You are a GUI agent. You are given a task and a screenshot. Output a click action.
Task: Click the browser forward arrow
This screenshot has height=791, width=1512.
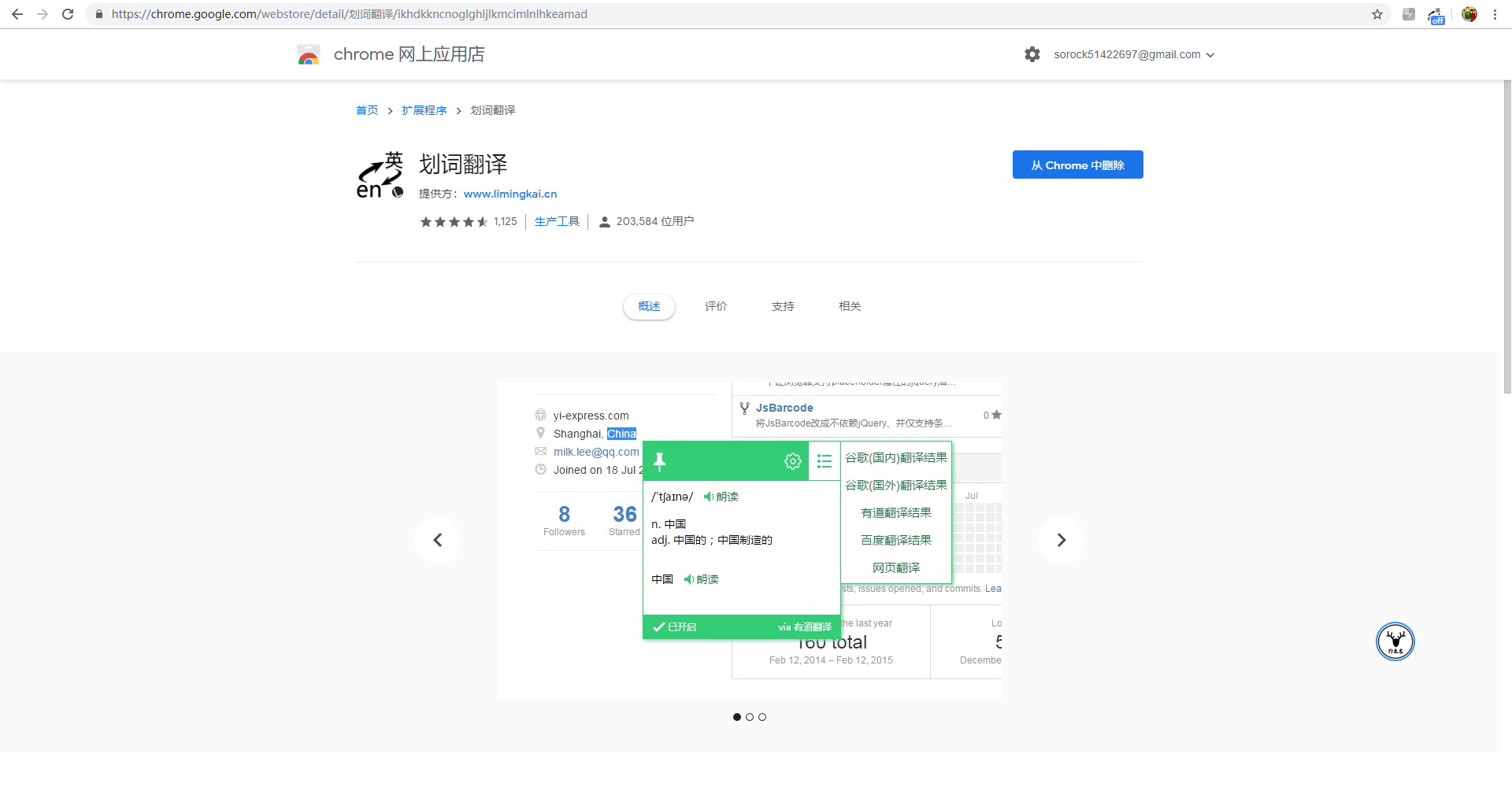[x=43, y=14]
